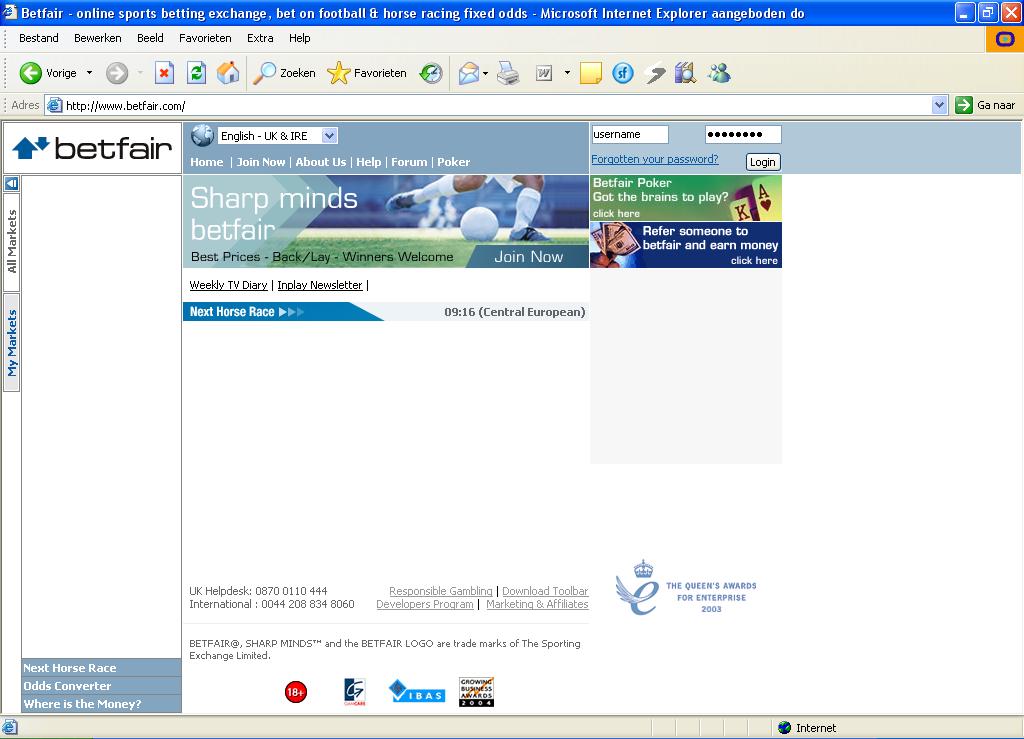Image resolution: width=1024 pixels, height=739 pixels.
Task: Click Next Horse Race in sidebar menu
Action: click(x=101, y=668)
